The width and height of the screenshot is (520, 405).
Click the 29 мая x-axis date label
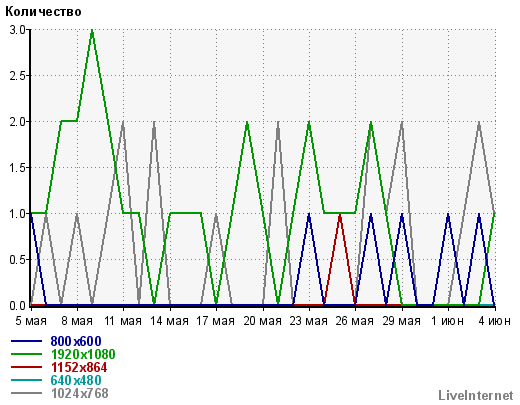pos(401,321)
